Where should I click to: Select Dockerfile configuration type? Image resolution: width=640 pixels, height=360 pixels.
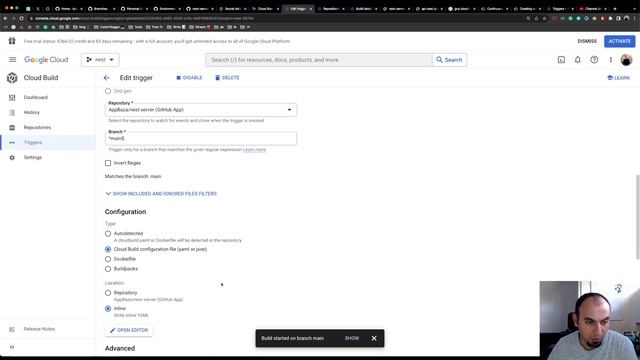pos(108,259)
